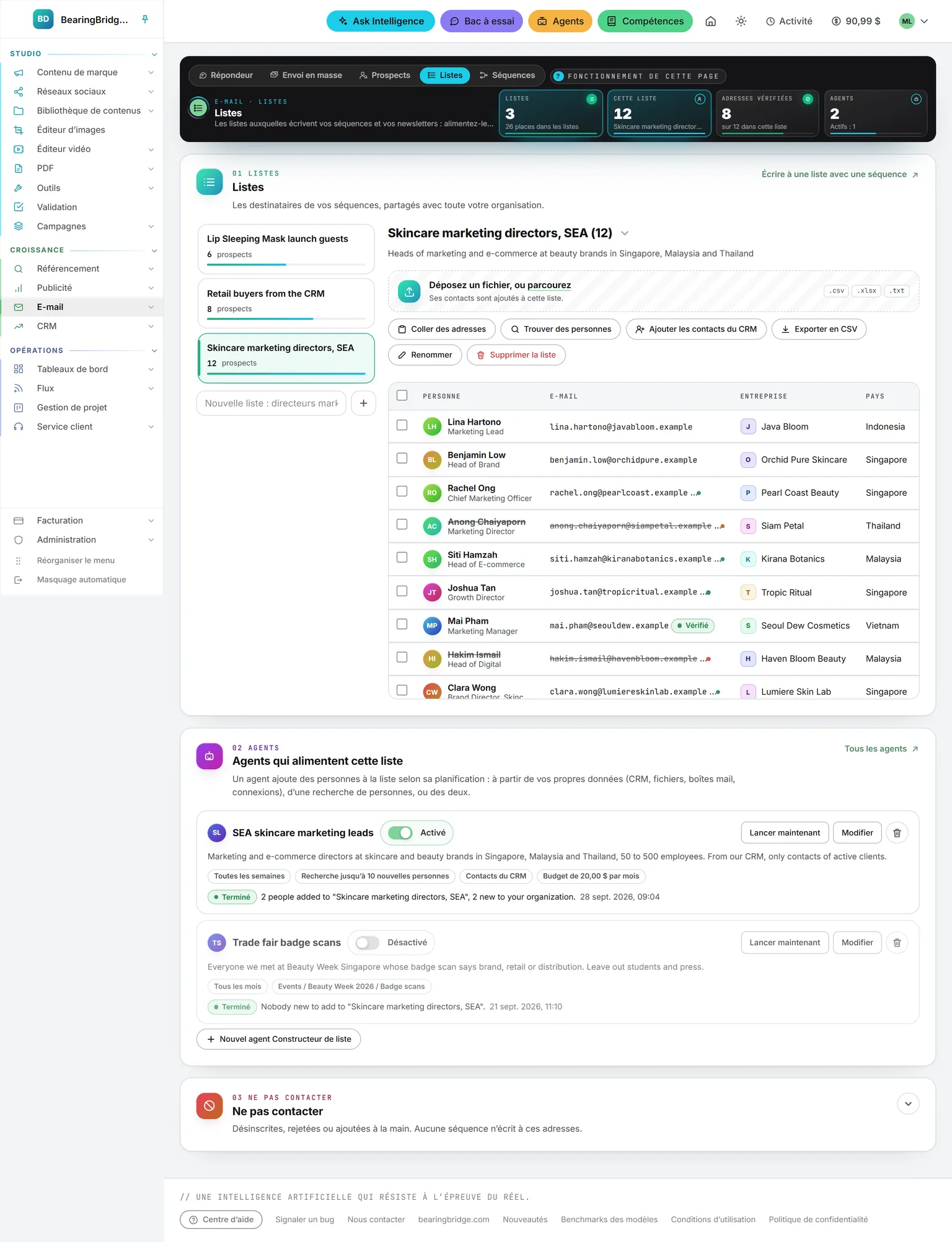Switch to the Prospects tab
The image size is (952, 1242).
384,75
